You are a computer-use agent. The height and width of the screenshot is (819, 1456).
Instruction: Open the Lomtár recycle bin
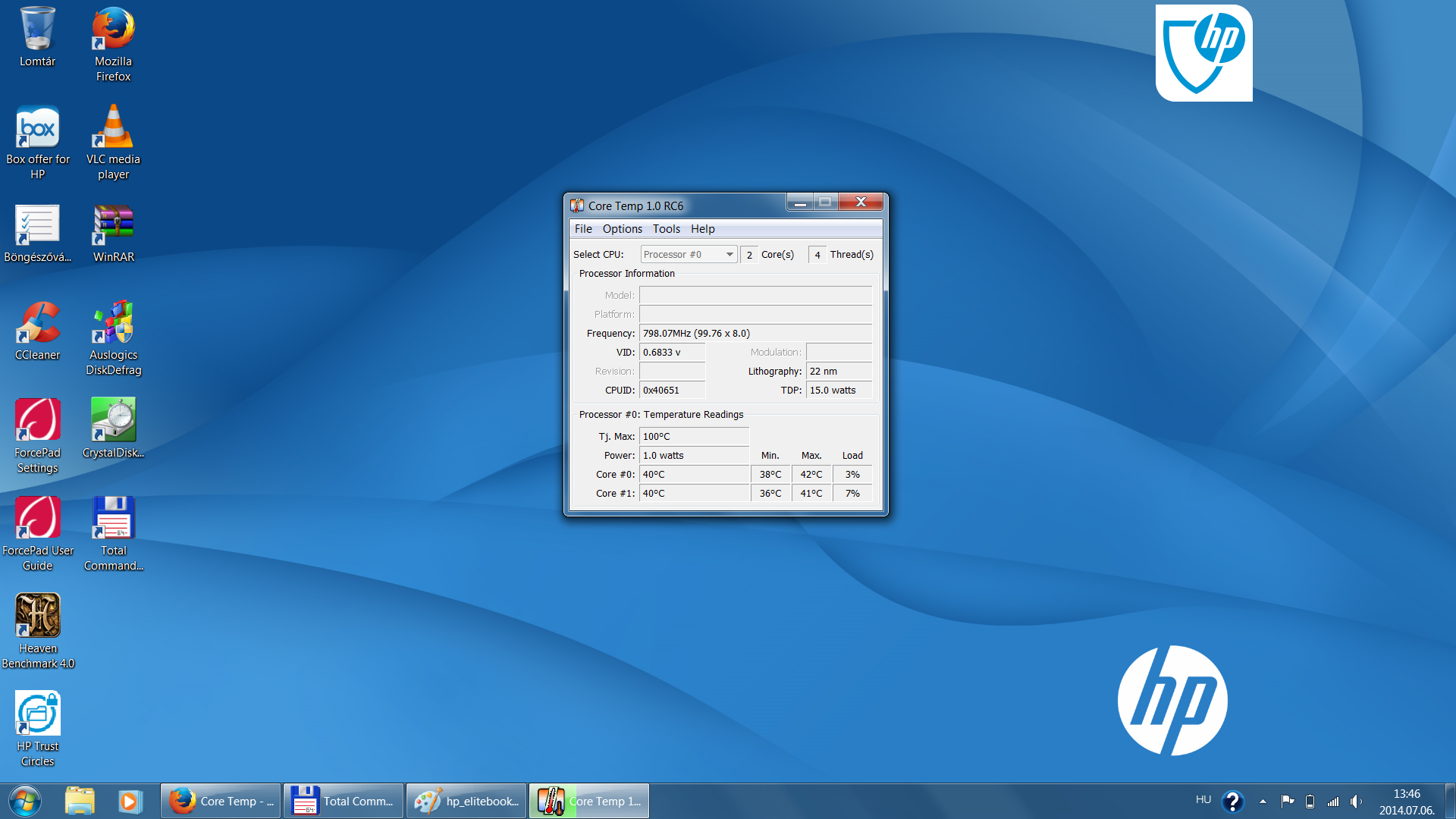[37, 30]
